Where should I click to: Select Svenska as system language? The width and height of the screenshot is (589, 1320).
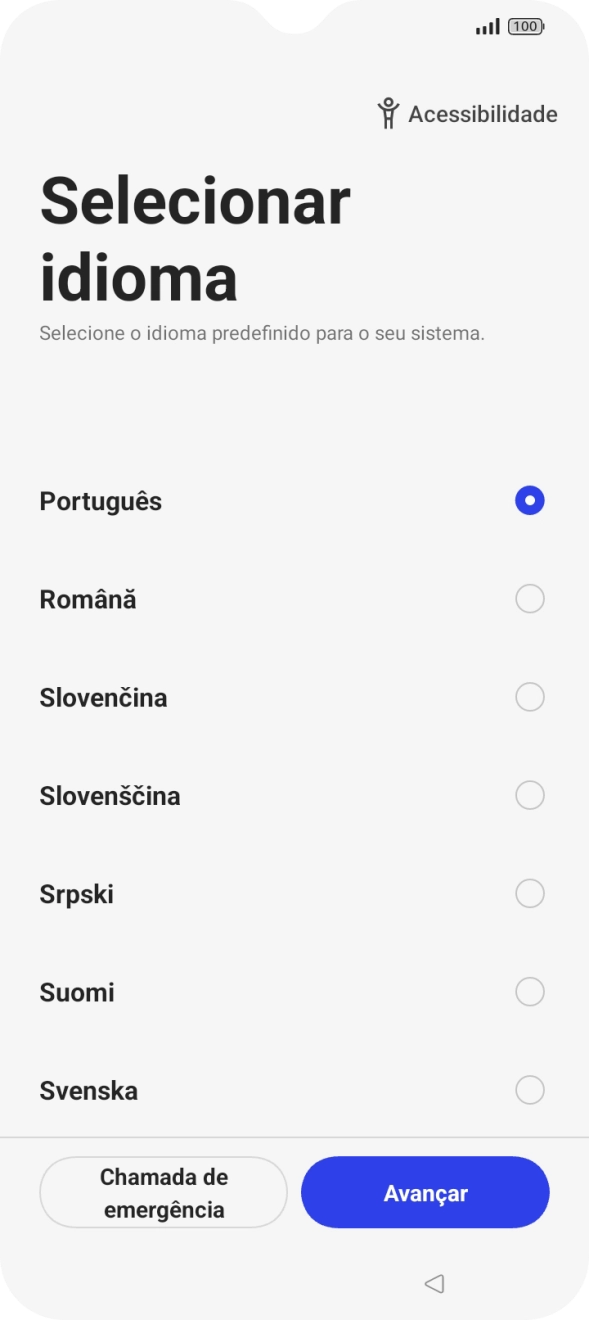[530, 1090]
